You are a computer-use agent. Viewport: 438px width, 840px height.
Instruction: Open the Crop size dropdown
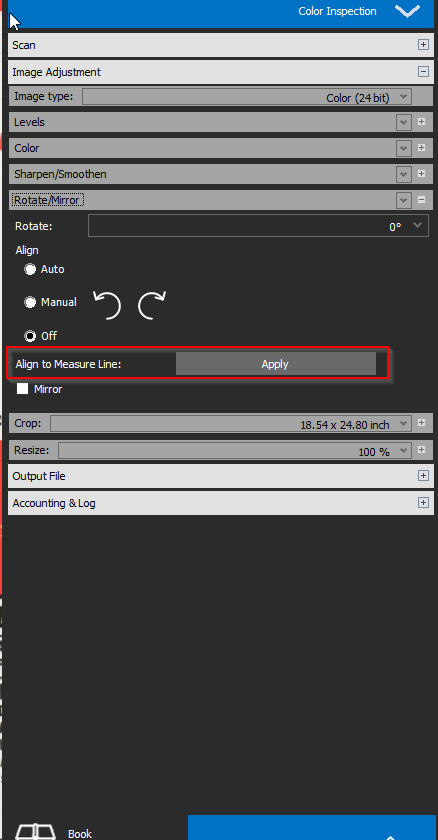[231, 424]
